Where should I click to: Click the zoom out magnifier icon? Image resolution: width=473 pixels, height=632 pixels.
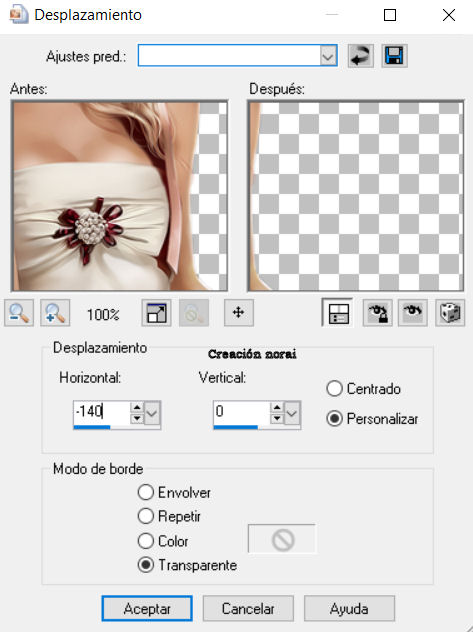pos(19,313)
